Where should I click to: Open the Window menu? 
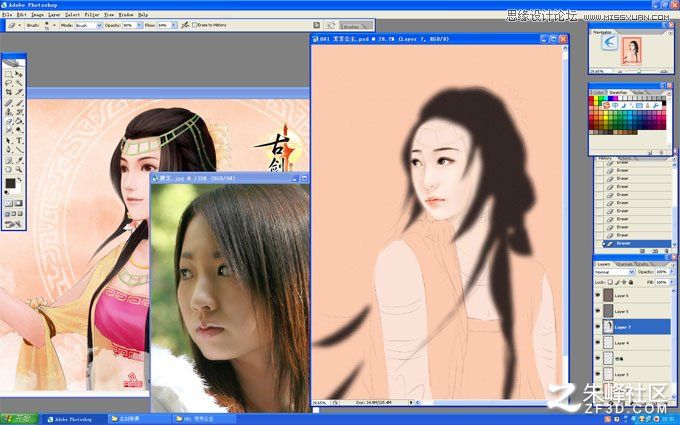pos(126,14)
